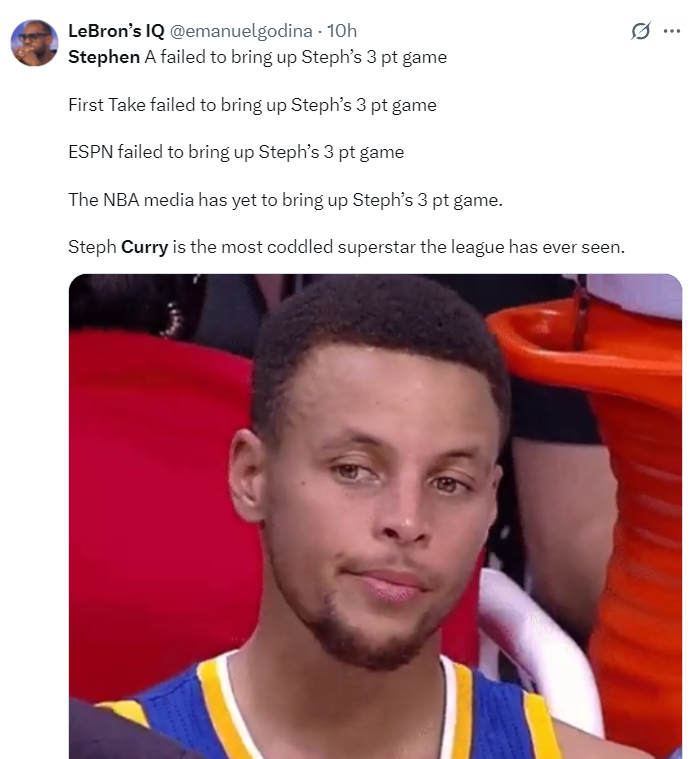Click the LeBron's IQ profile avatar
Viewport: 699px width, 759px height.
click(34, 43)
